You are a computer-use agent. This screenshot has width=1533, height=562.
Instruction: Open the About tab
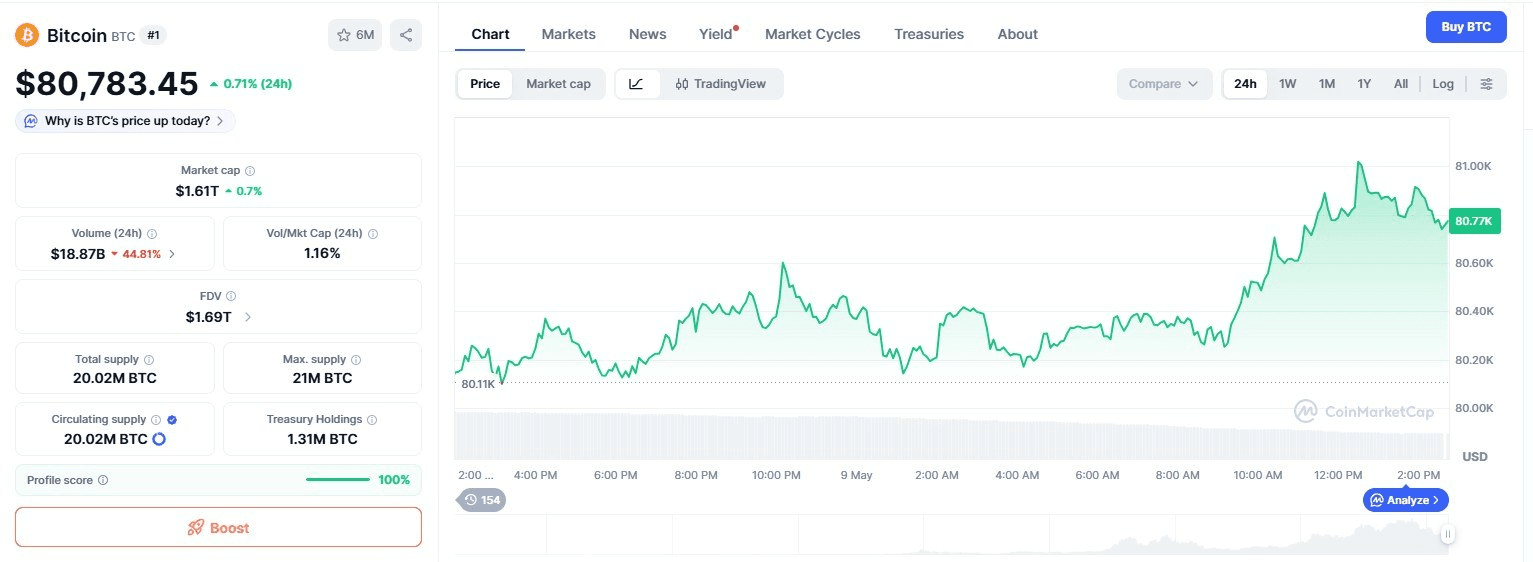[1017, 34]
